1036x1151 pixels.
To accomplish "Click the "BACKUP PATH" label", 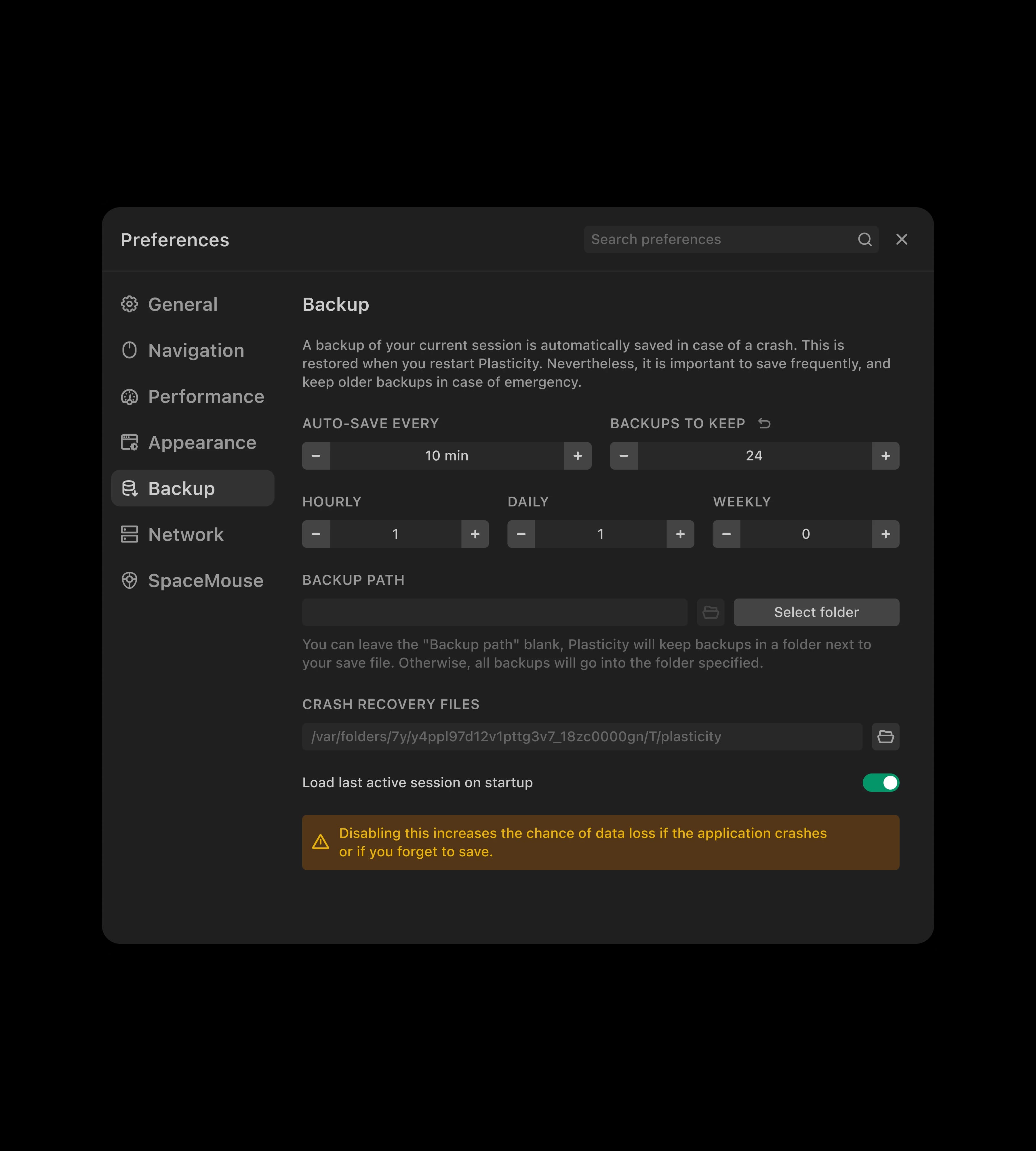I will pos(353,580).
